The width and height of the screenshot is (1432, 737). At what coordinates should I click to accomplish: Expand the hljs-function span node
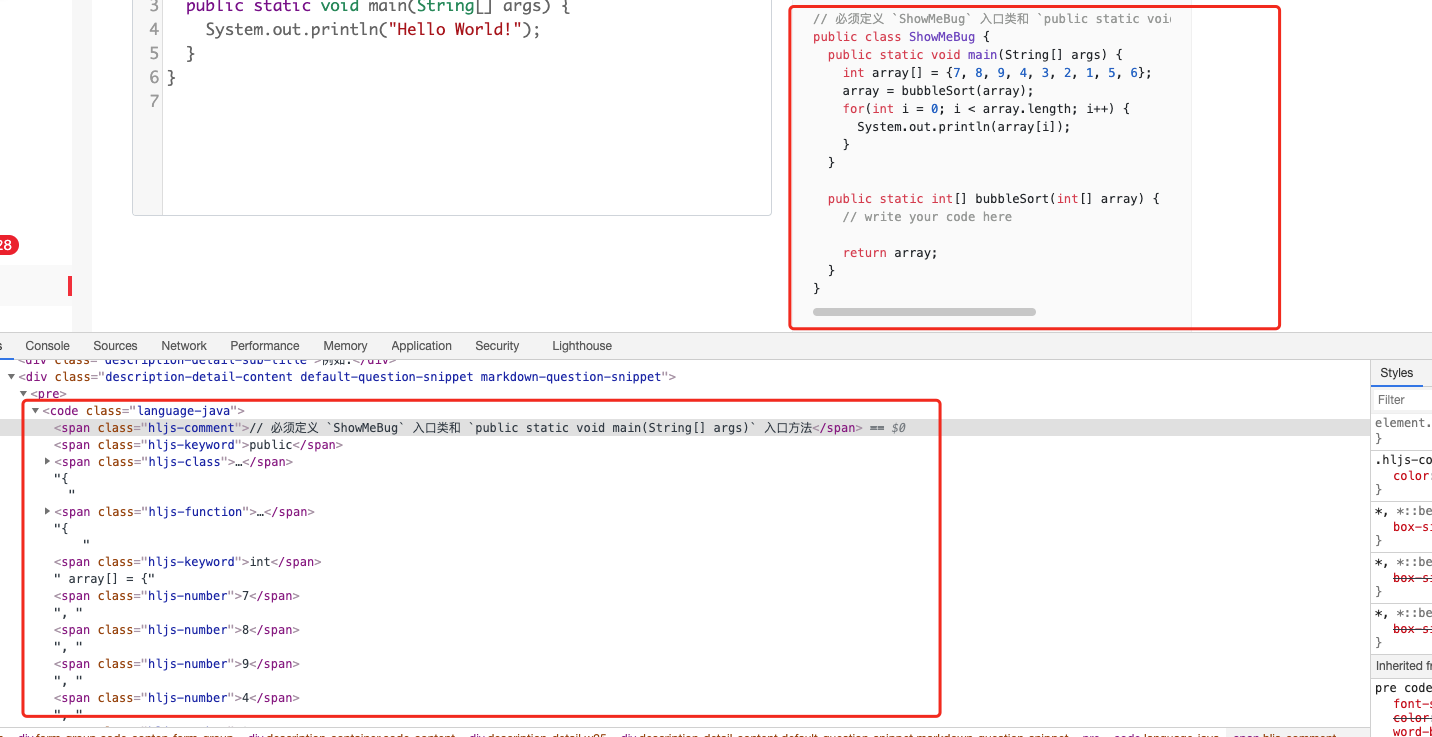pyautogui.click(x=47, y=511)
